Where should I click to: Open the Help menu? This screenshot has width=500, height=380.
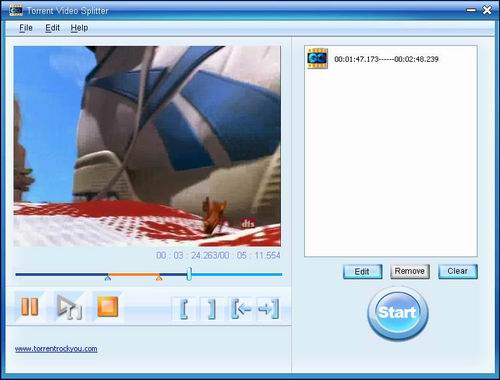point(79,28)
